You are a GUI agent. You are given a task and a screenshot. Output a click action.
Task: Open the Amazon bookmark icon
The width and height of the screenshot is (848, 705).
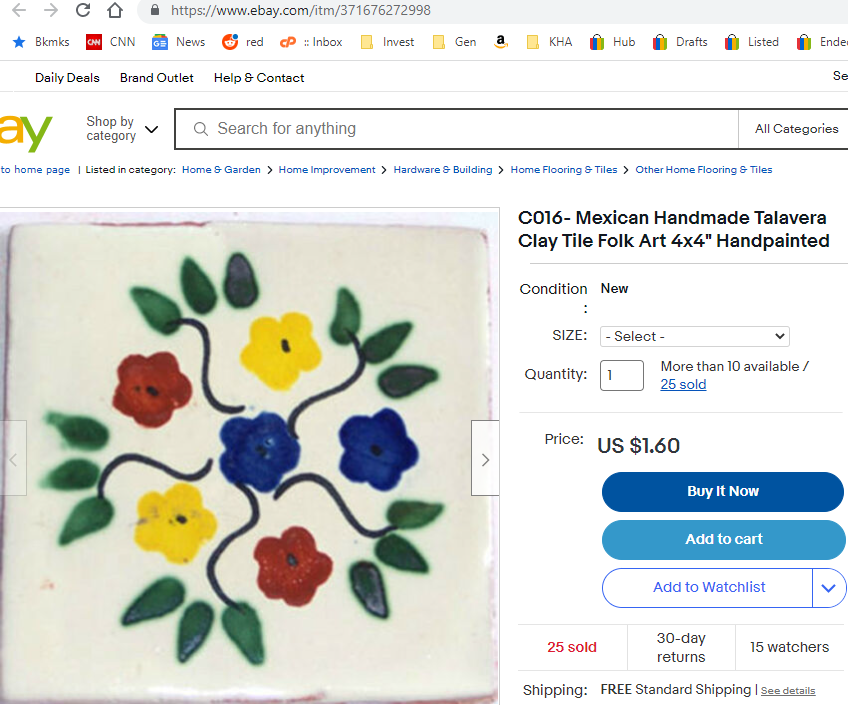click(499, 42)
